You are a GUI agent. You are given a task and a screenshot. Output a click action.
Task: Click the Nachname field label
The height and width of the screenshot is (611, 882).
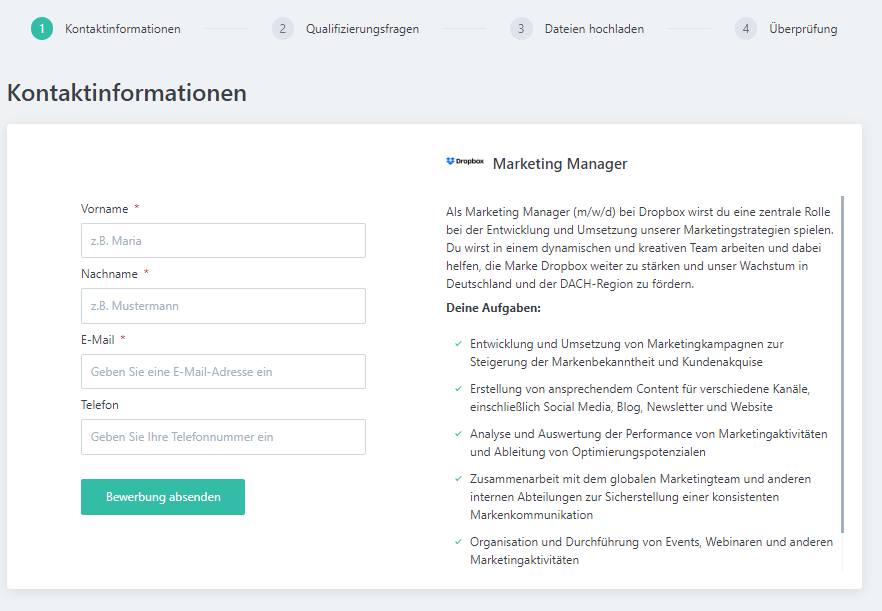[x=109, y=274]
